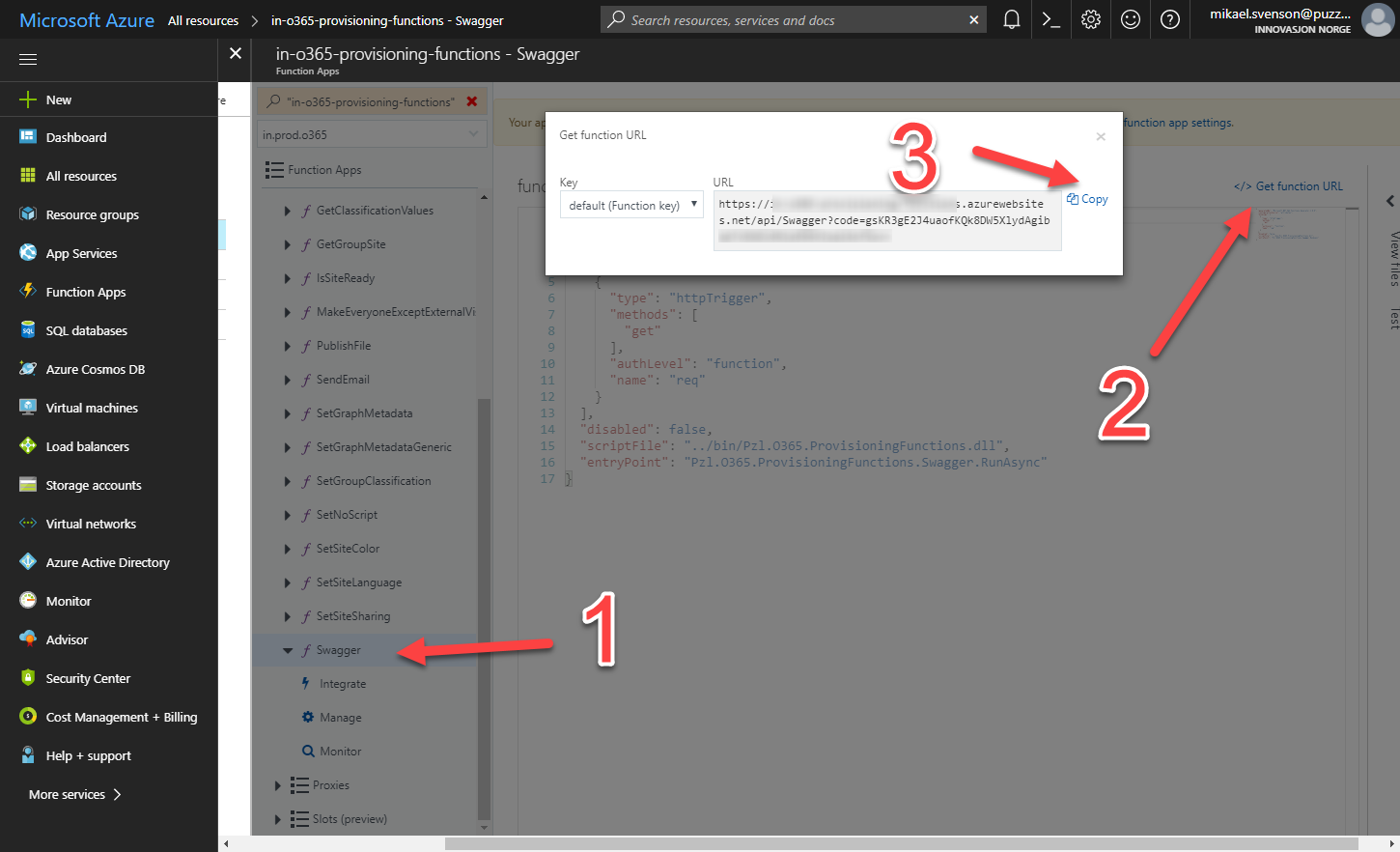
Task: Open Virtual machines icon
Action: pos(28,408)
